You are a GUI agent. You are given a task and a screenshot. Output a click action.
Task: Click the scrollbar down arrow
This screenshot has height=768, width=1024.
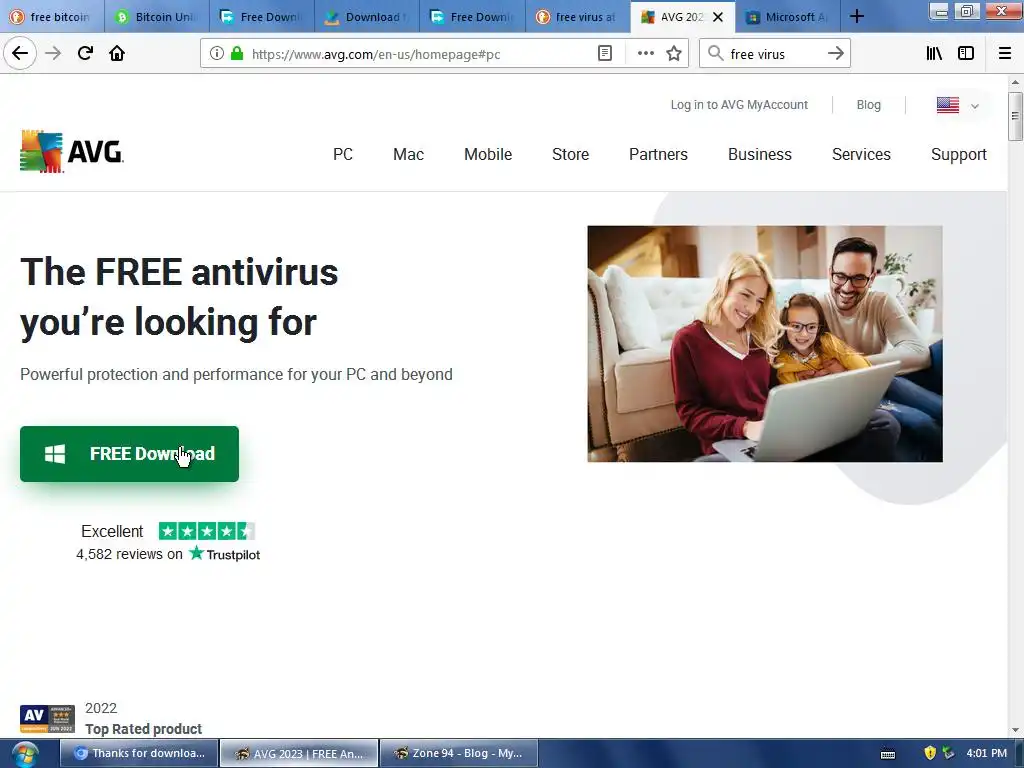pos(1014,730)
